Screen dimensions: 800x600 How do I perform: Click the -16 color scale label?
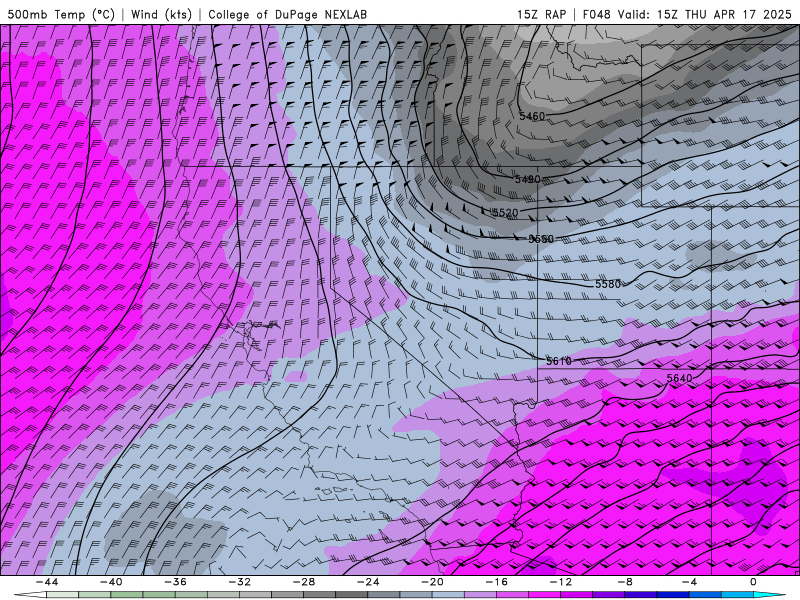[496, 582]
